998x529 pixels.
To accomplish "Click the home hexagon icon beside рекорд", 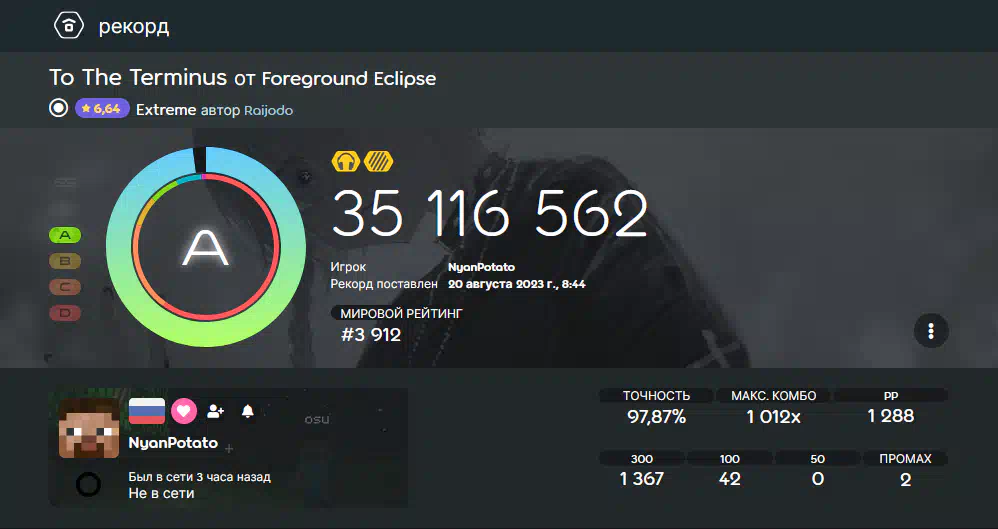I will [68, 26].
